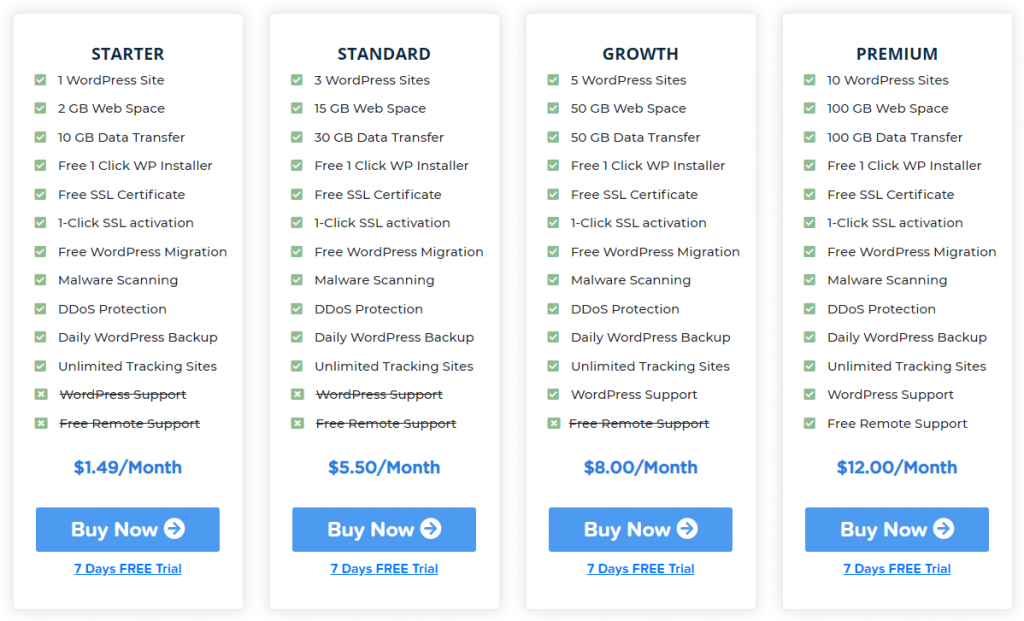Click the check icon beside Premium Unlimited Tracking Sites

point(810,366)
